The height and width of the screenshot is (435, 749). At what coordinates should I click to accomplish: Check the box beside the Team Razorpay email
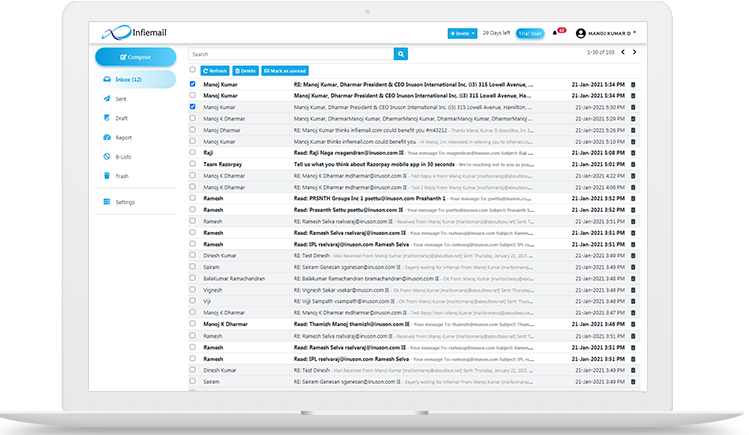[x=192, y=163]
